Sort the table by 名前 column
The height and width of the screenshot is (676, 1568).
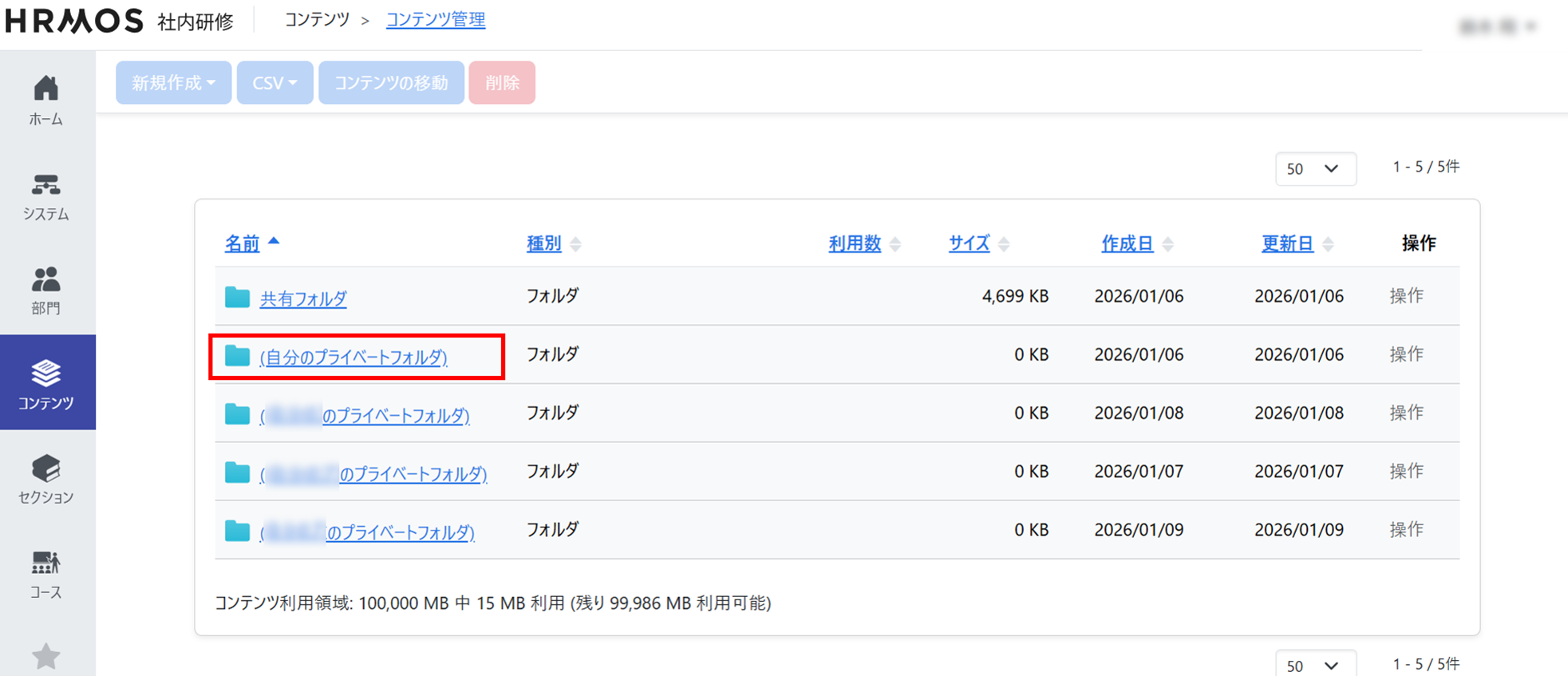242,243
